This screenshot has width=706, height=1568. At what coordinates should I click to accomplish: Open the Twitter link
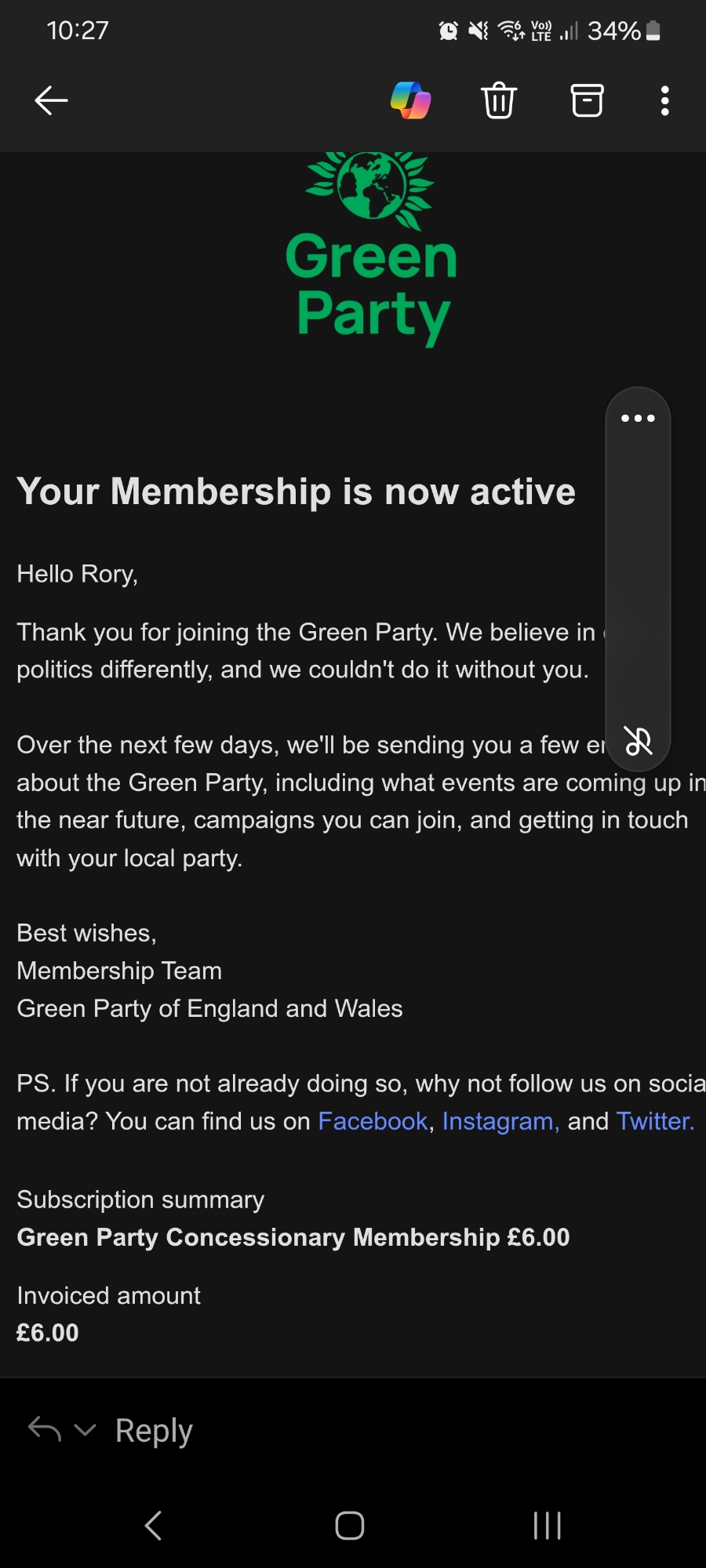(655, 1121)
